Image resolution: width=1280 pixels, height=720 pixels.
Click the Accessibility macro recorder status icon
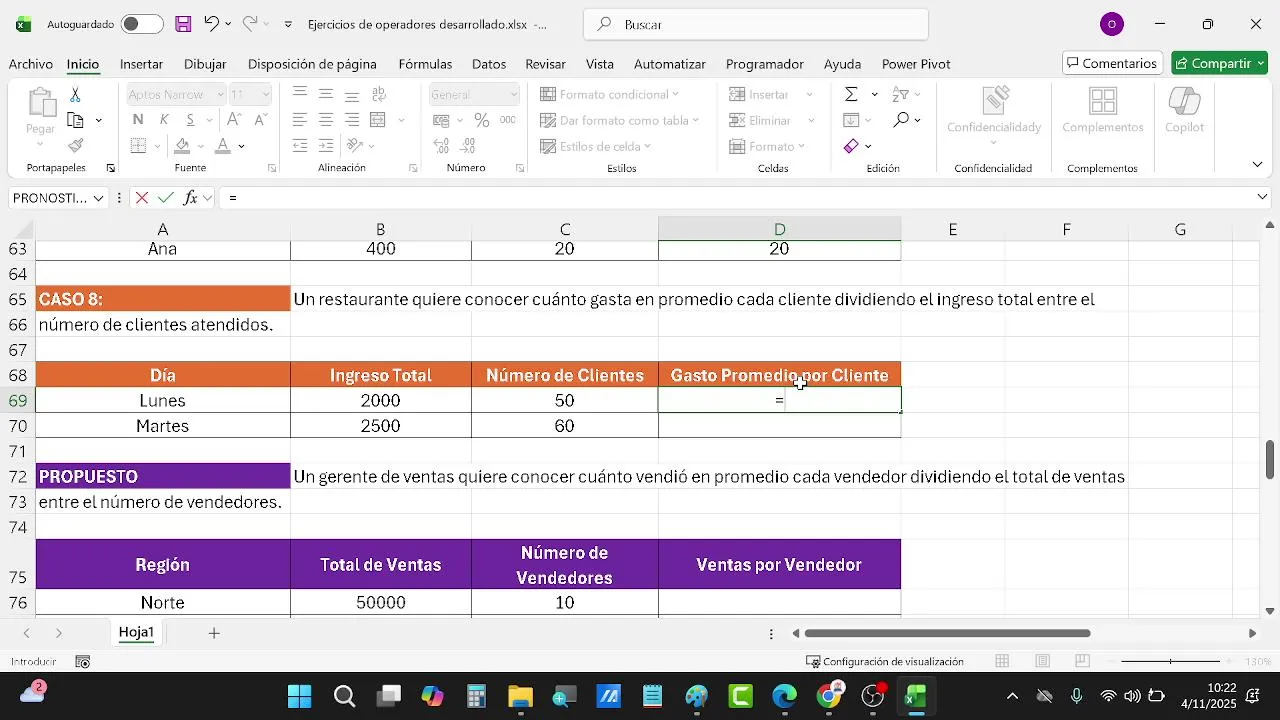tap(83, 662)
